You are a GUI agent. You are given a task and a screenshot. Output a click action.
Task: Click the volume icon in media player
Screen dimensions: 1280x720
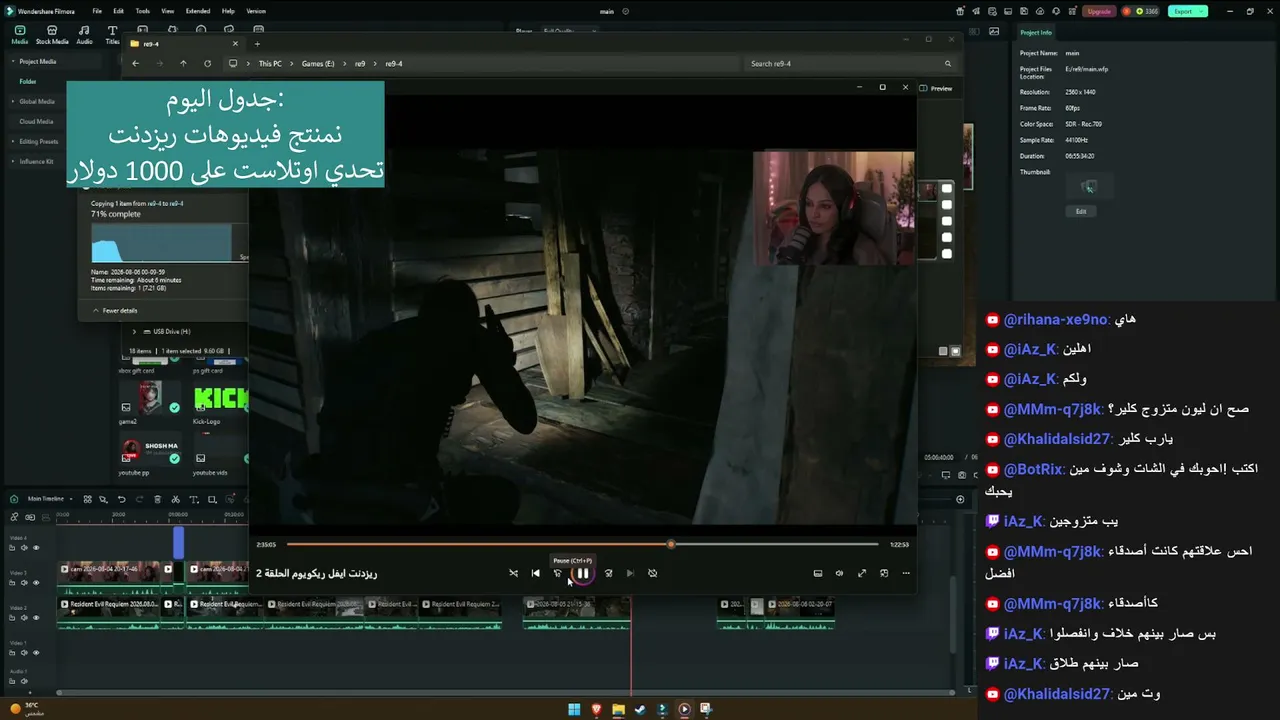point(839,573)
